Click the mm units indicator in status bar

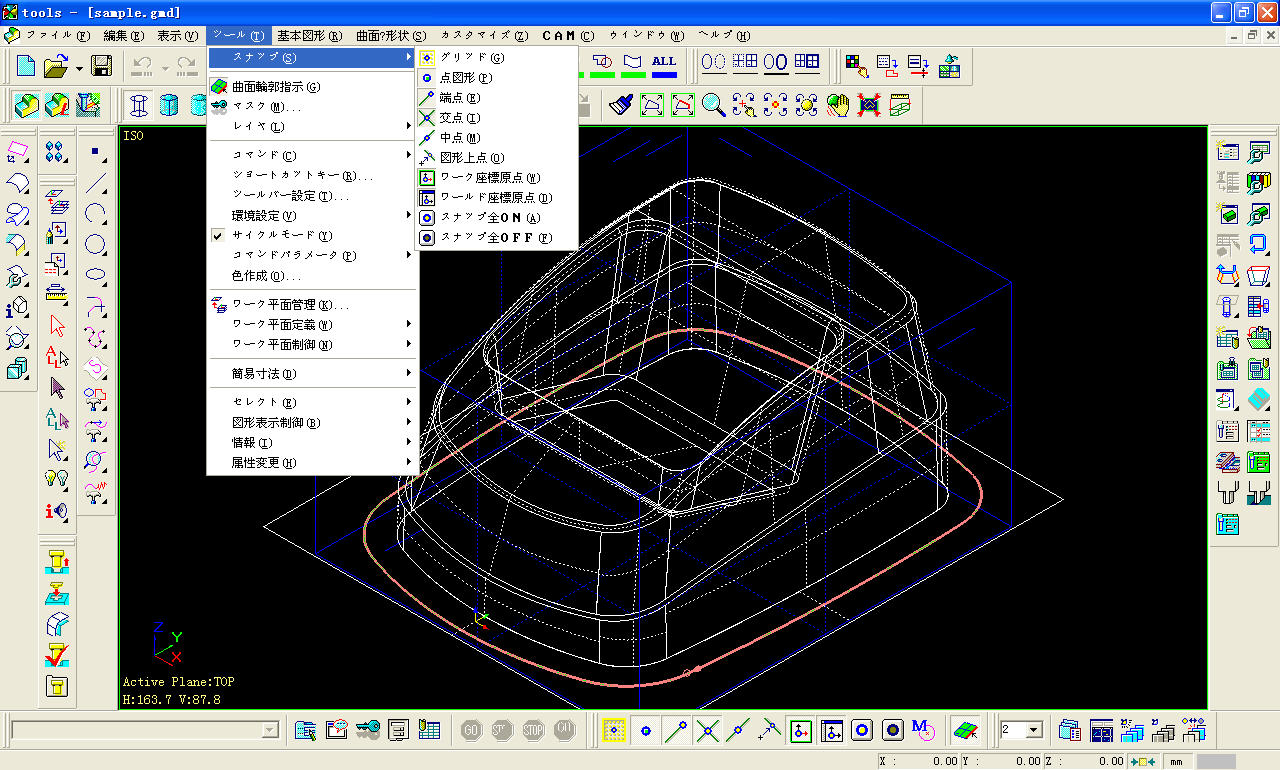click(x=1176, y=762)
